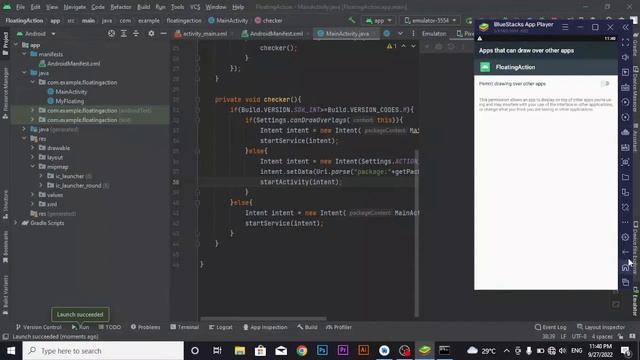
Task: Go to next highlighted error arrow
Action: 413,46
